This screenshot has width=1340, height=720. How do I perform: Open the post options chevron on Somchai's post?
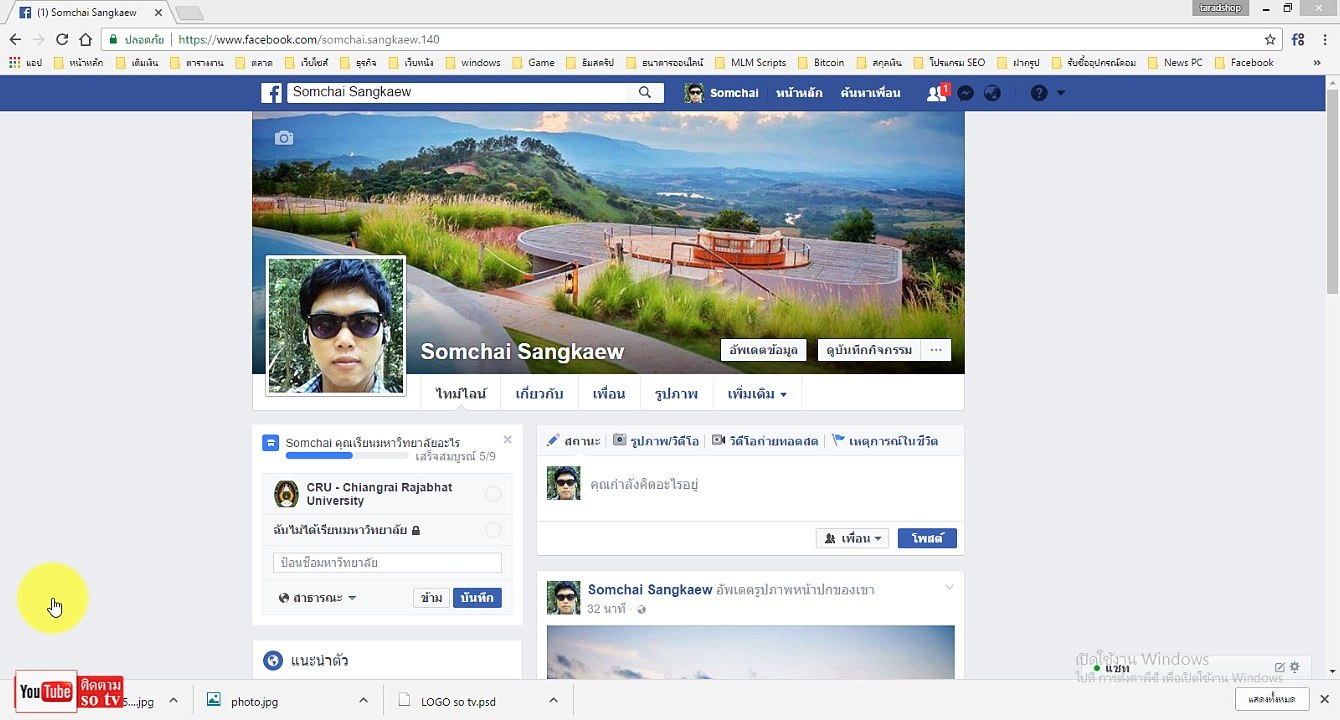950,587
